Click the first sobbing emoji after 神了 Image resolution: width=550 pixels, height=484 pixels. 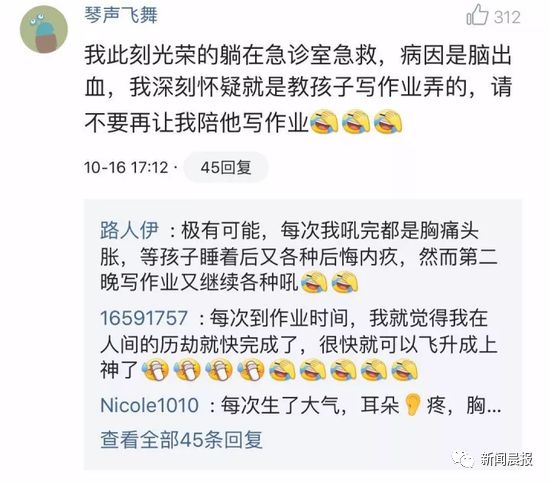pyautogui.click(x=155, y=370)
